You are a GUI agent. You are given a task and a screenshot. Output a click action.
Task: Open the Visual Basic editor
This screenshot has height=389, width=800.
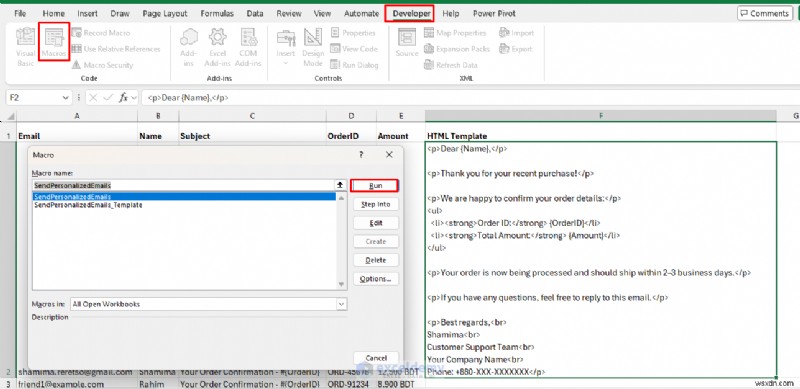point(25,47)
